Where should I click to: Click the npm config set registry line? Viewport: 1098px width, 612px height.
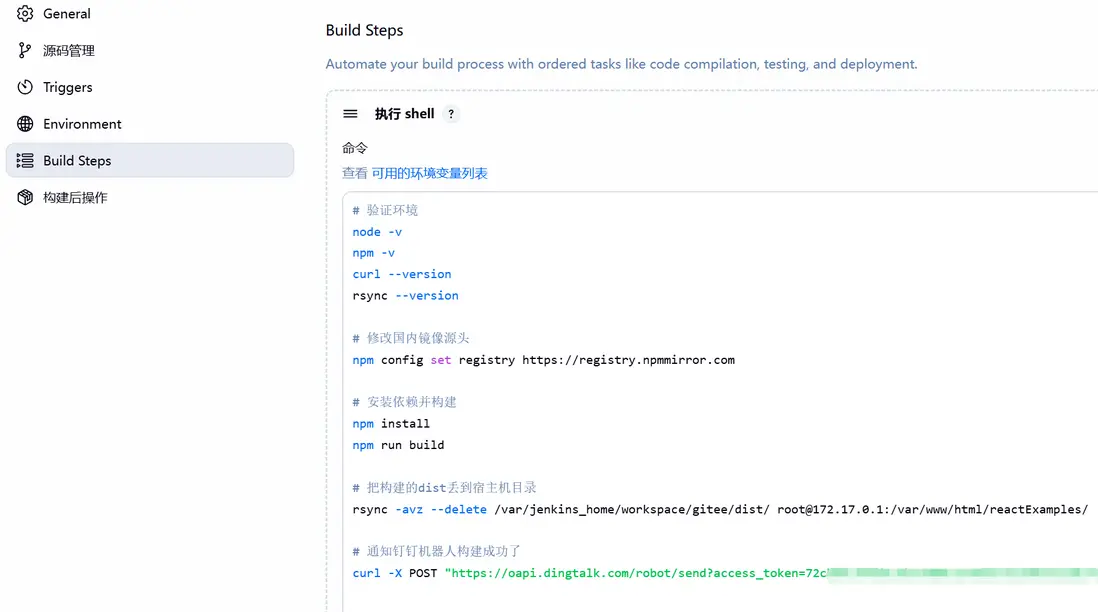pos(543,360)
